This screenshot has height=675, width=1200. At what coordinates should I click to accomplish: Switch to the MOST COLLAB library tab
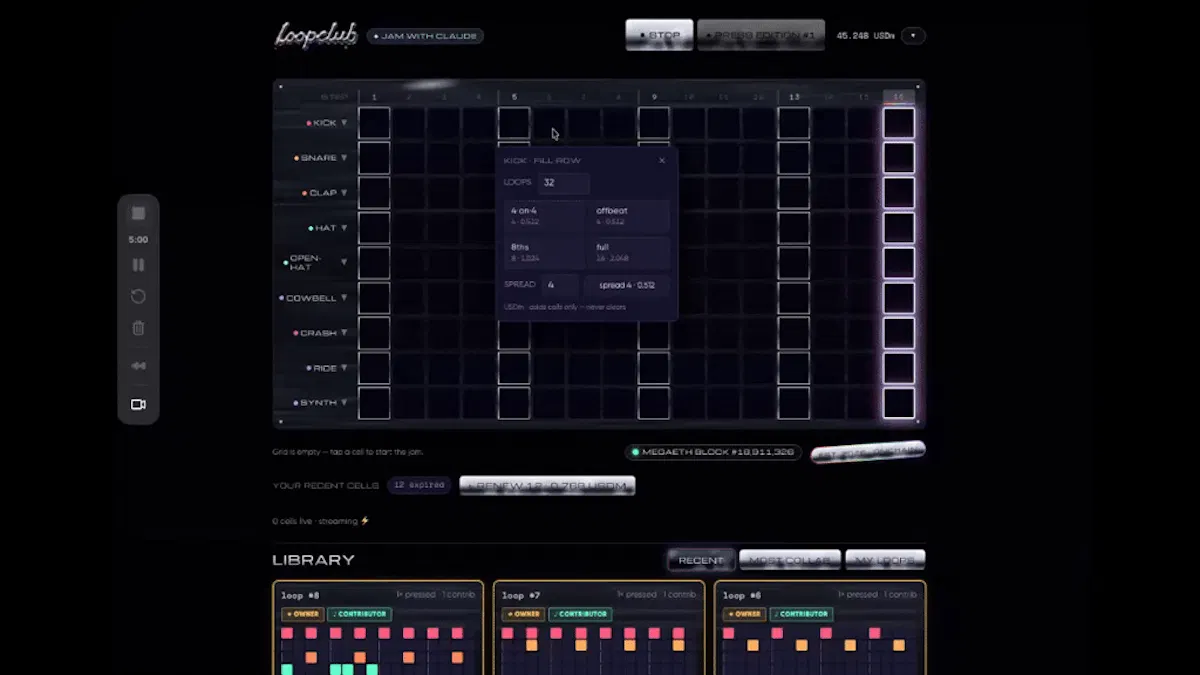click(789, 560)
